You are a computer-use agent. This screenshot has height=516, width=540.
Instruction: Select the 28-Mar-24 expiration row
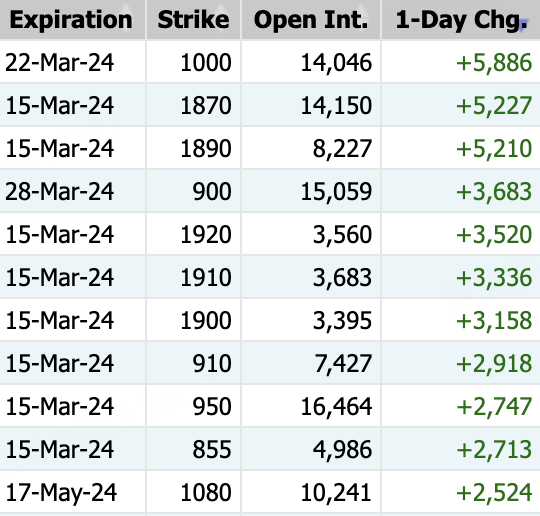coord(270,191)
